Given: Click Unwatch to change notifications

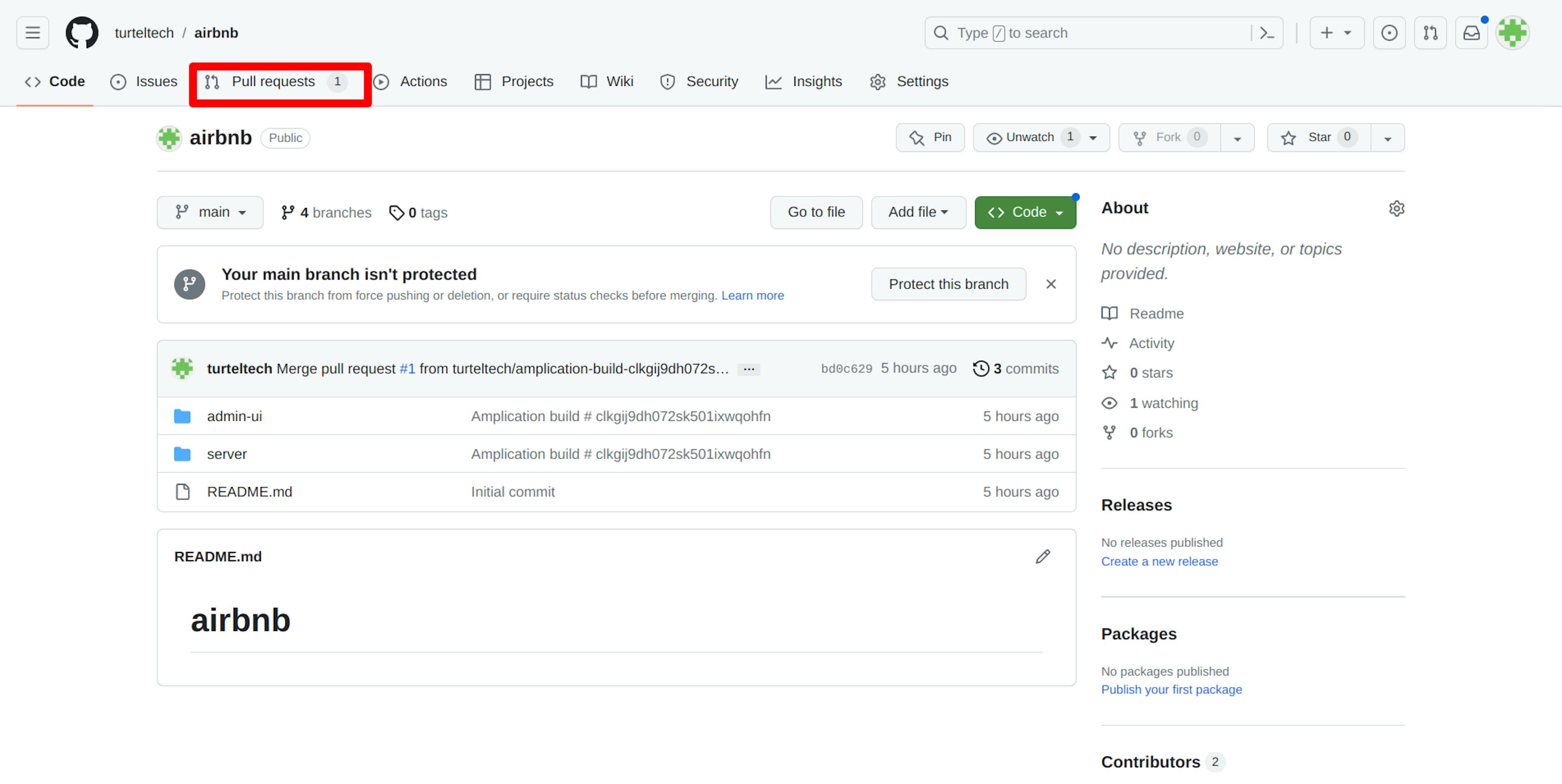Looking at the screenshot, I should tap(1041, 137).
